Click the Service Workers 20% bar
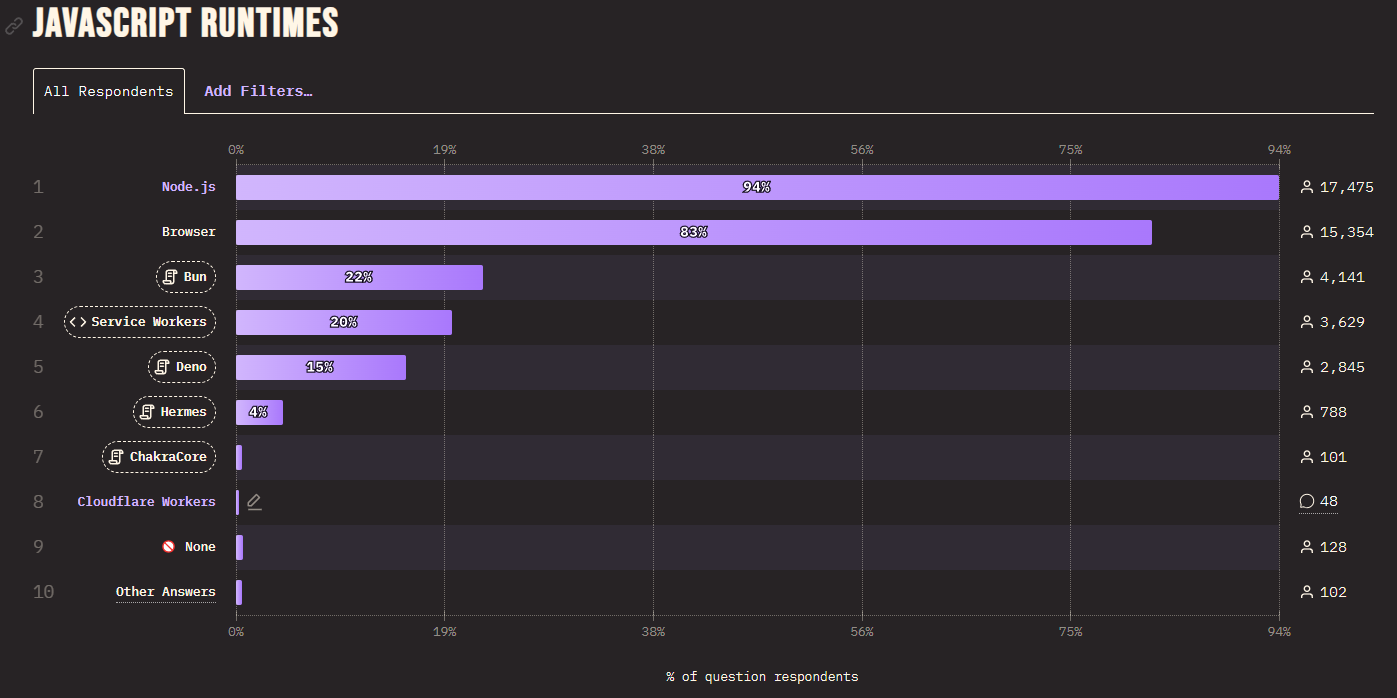 344,322
